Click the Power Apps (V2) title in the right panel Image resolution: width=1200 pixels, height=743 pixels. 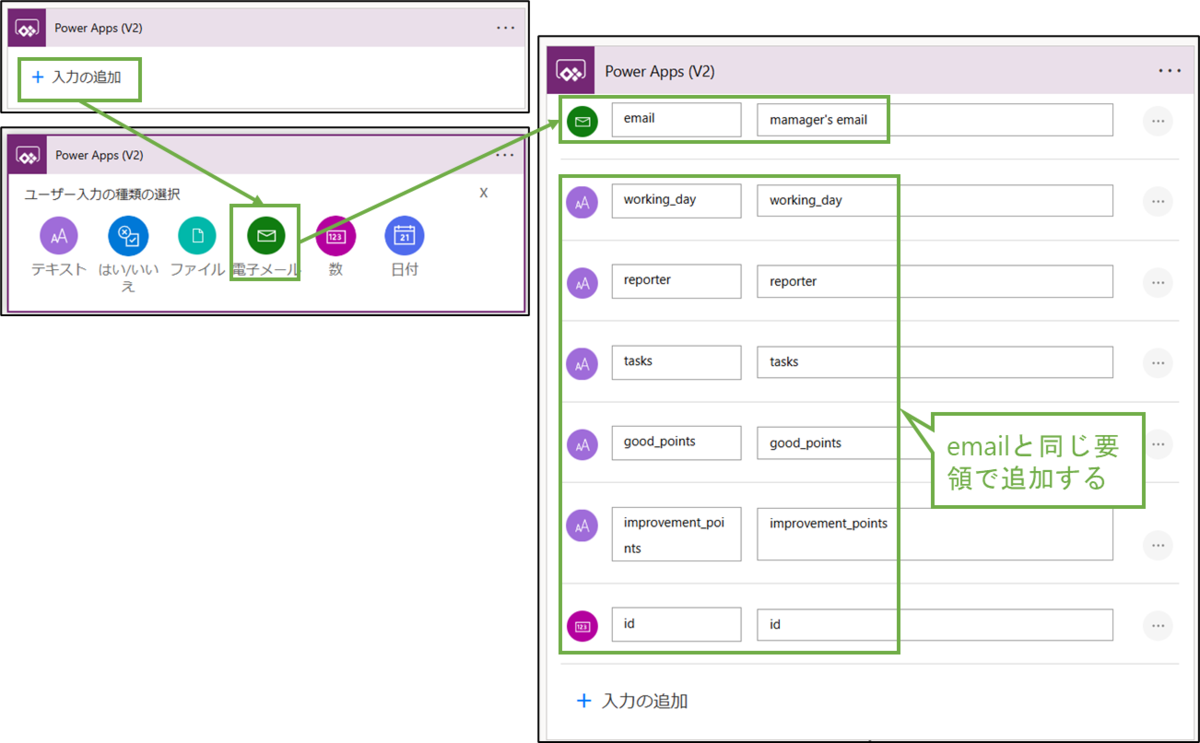pyautogui.click(x=660, y=72)
